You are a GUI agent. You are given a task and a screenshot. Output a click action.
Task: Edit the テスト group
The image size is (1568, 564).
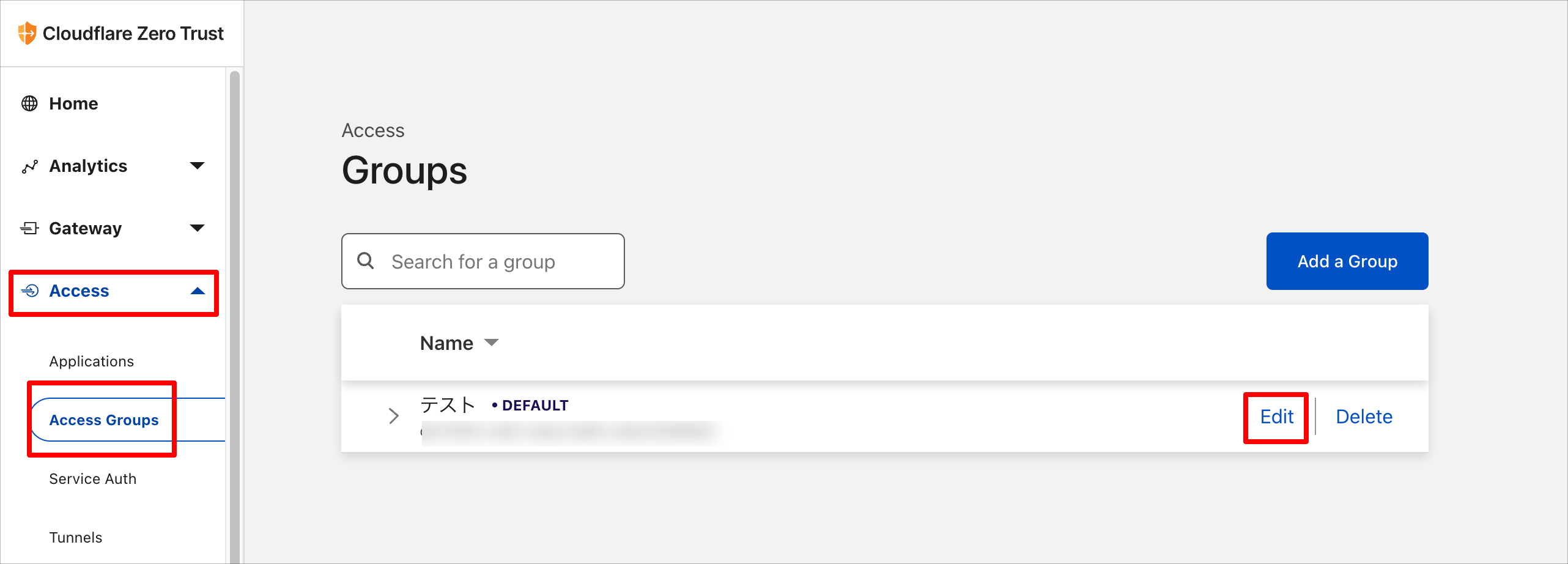(1276, 417)
